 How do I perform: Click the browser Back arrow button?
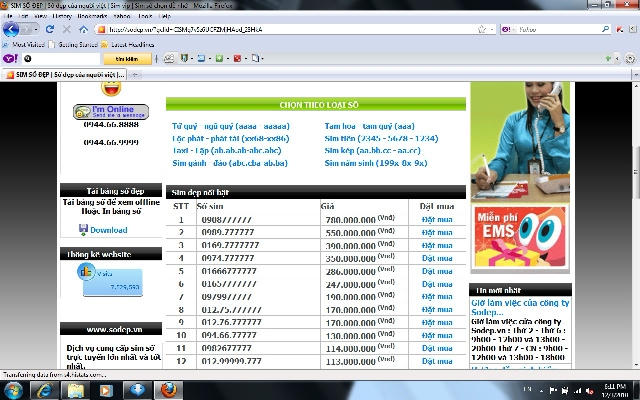(x=13, y=30)
